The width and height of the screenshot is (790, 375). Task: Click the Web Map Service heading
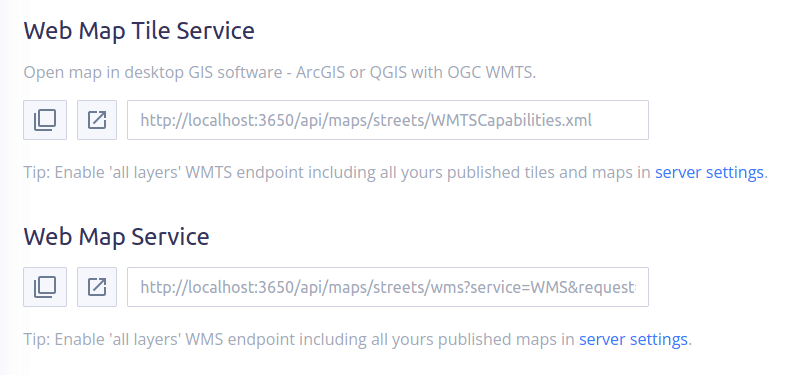coord(116,236)
